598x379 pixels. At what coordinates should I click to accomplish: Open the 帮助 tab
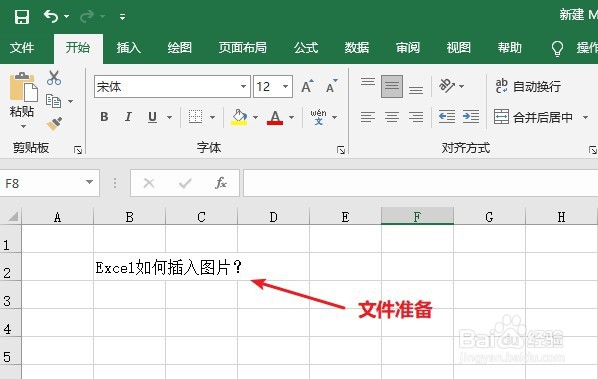510,48
